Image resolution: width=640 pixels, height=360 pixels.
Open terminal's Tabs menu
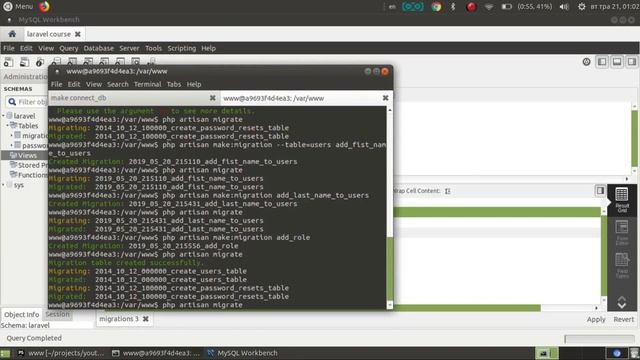pos(173,84)
